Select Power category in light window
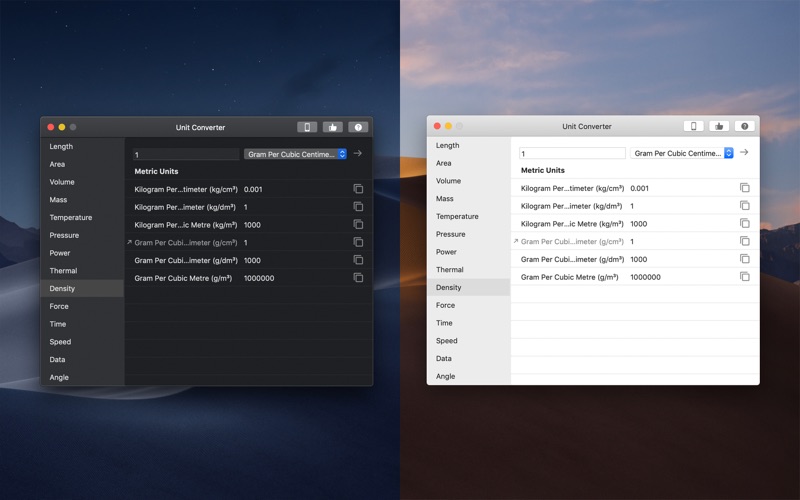 (x=468, y=252)
